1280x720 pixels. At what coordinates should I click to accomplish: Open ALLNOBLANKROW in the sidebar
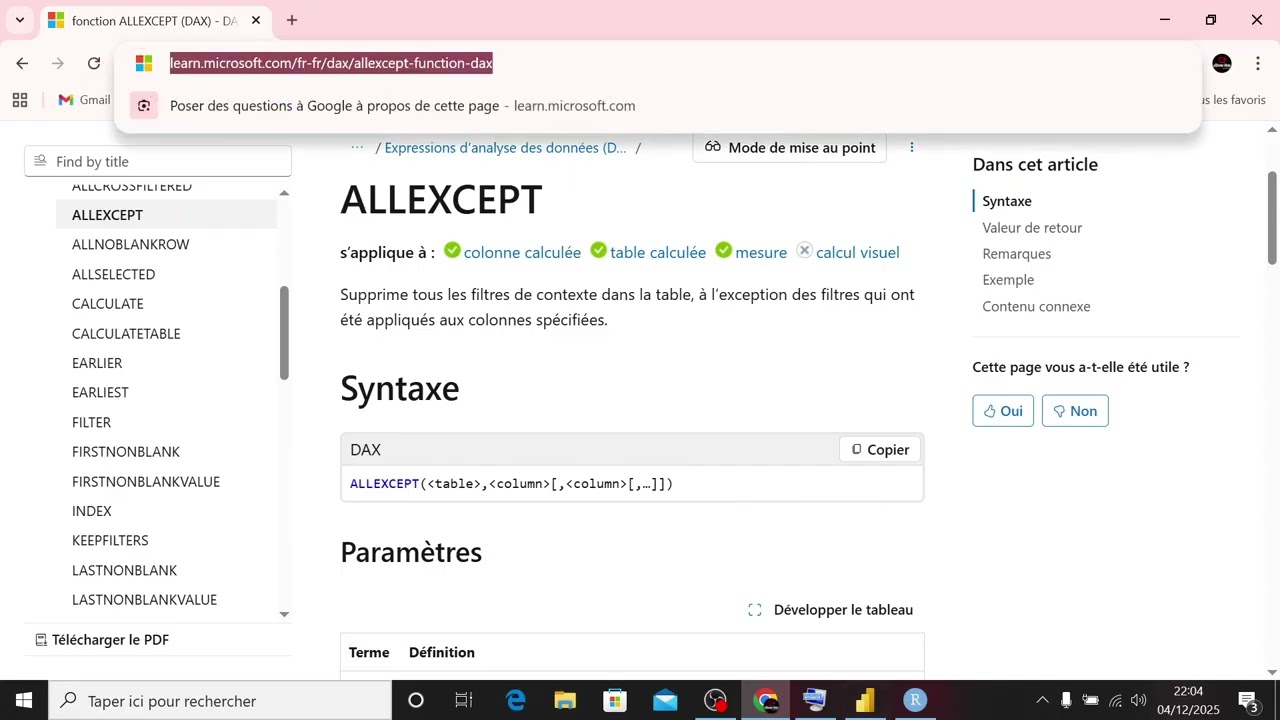click(x=130, y=244)
